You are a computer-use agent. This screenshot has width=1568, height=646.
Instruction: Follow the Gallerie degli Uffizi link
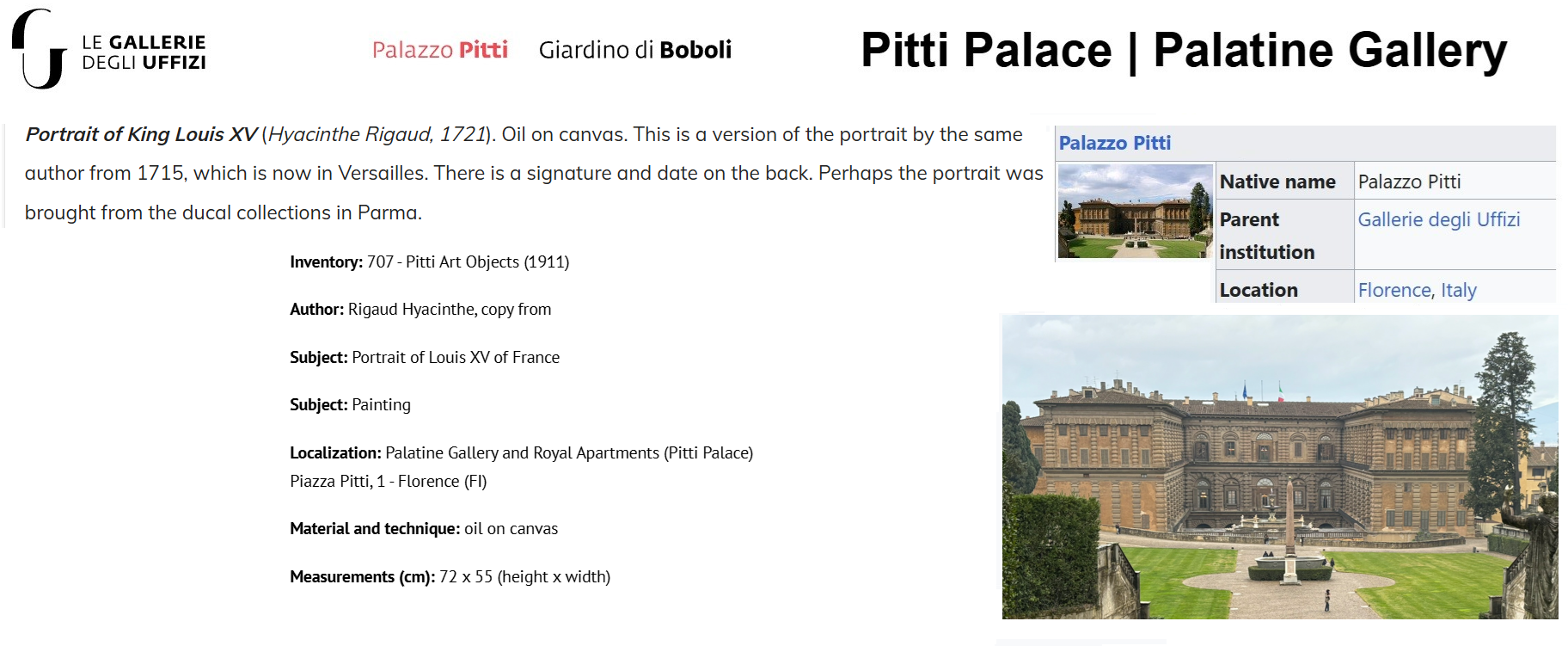(1438, 219)
